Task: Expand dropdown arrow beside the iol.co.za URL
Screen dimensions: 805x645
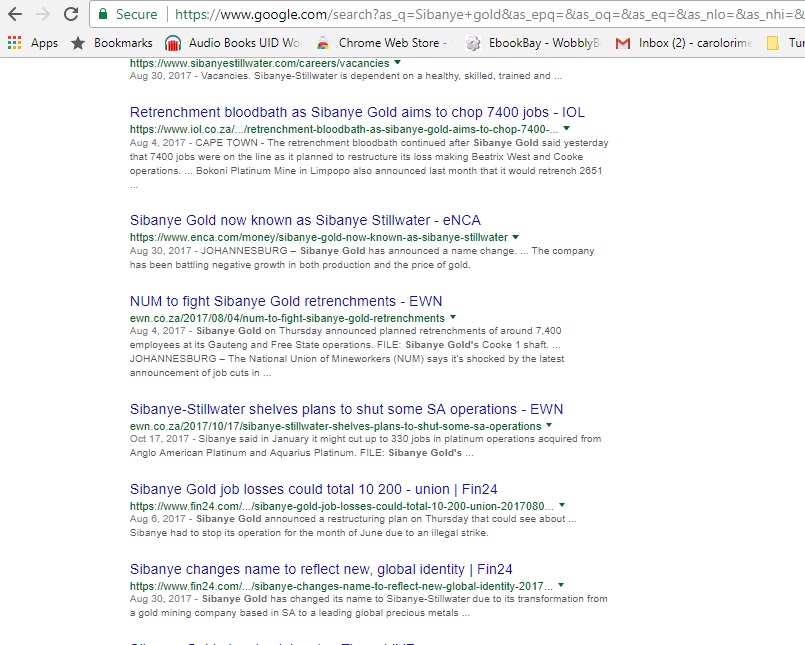Action: click(x=566, y=129)
